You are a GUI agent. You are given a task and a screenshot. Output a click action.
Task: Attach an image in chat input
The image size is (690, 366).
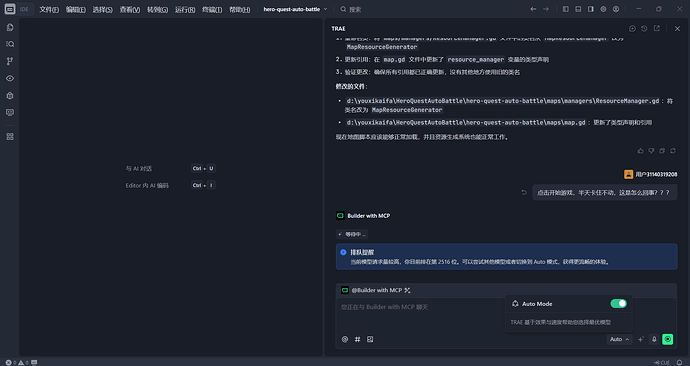pyautogui.click(x=370, y=339)
